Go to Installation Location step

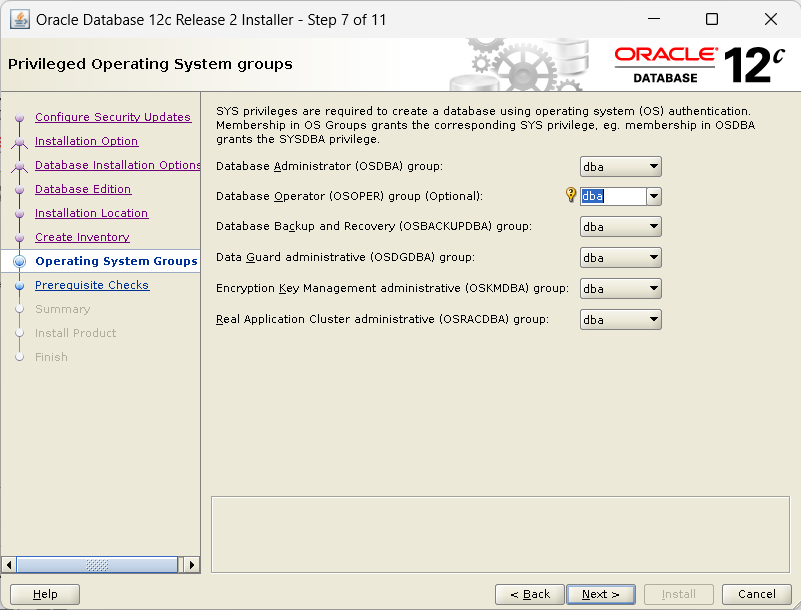(91, 213)
